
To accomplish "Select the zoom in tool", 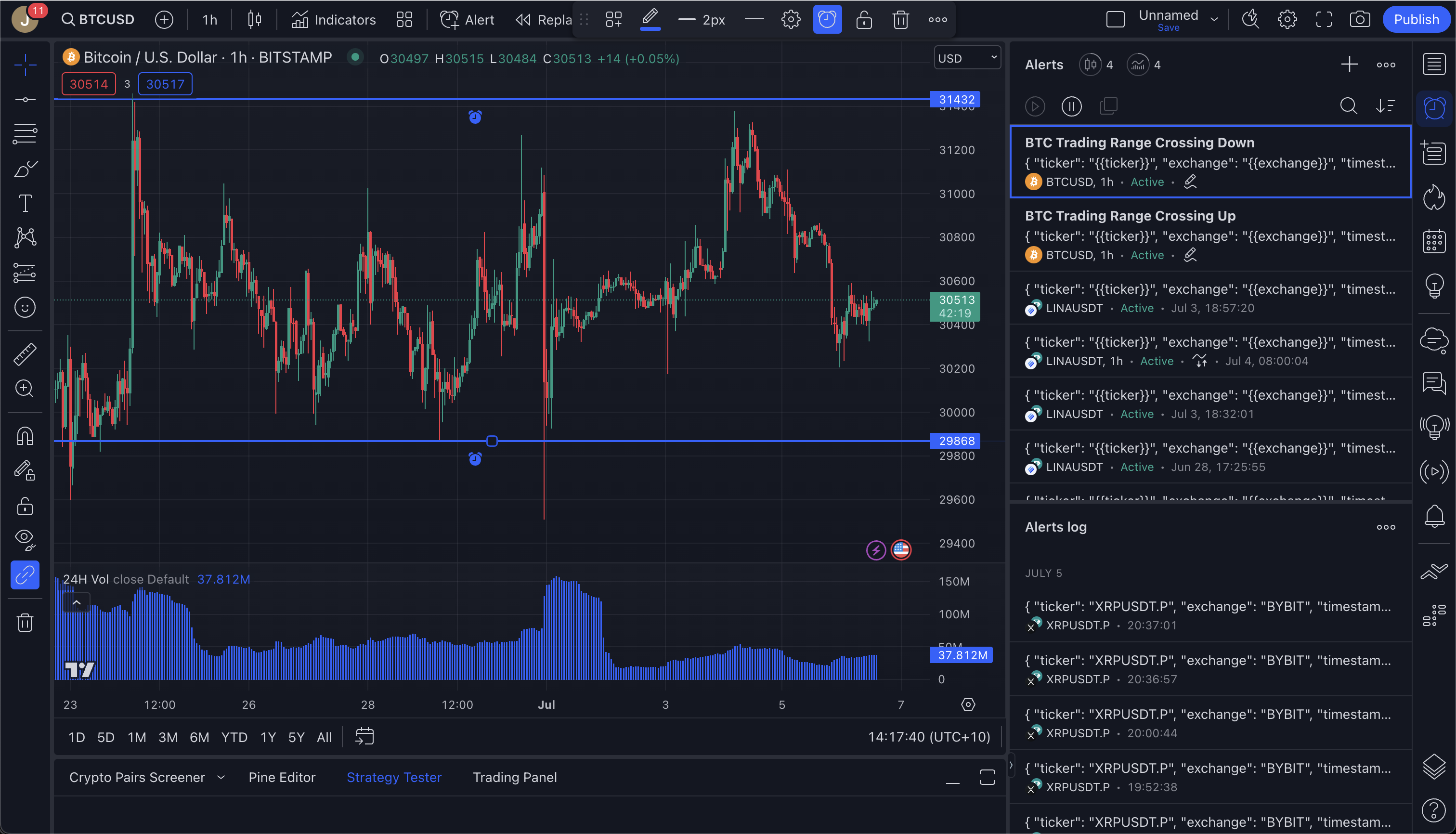I will click(x=25, y=389).
